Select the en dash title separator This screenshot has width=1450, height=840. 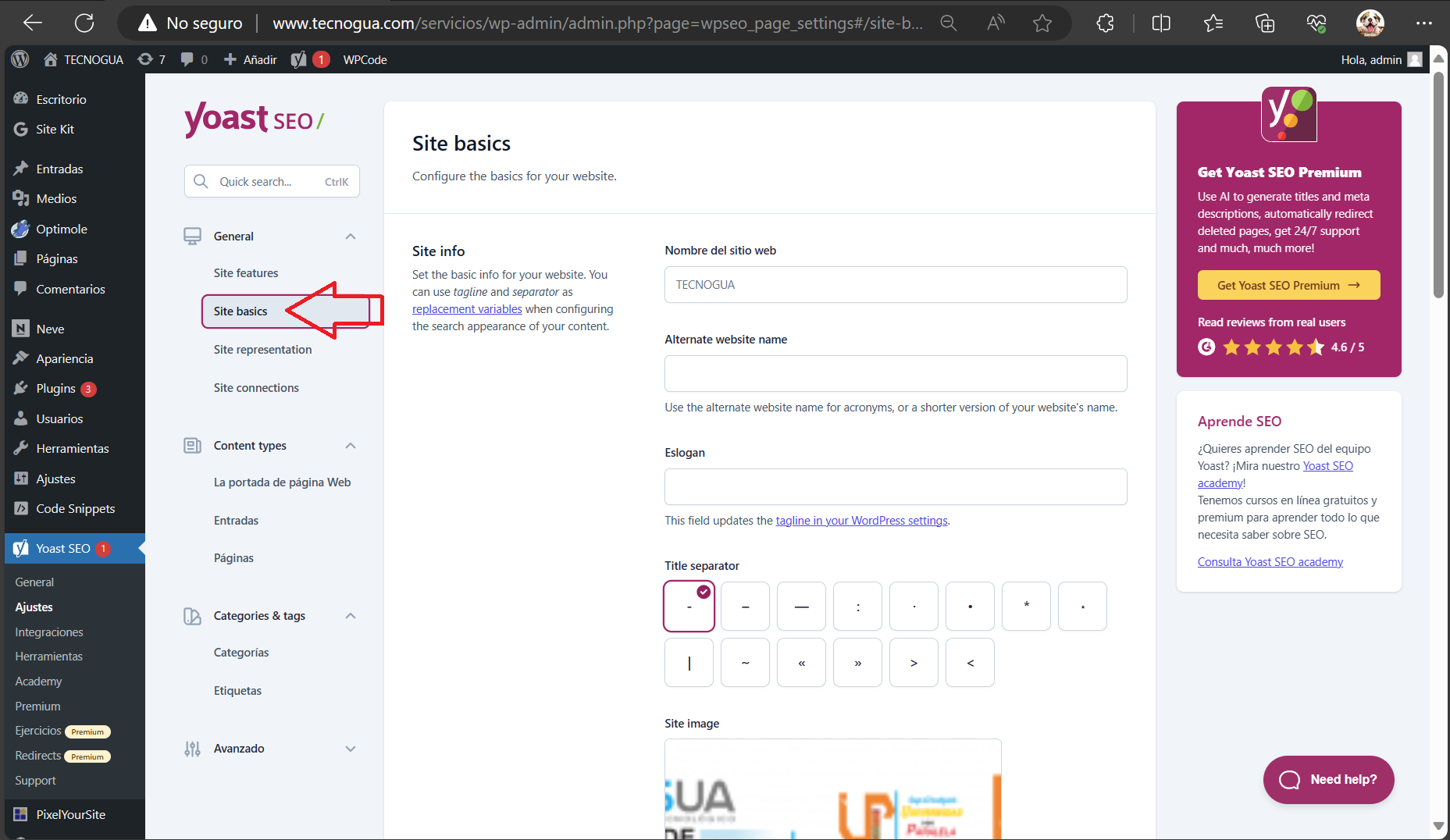(x=745, y=607)
